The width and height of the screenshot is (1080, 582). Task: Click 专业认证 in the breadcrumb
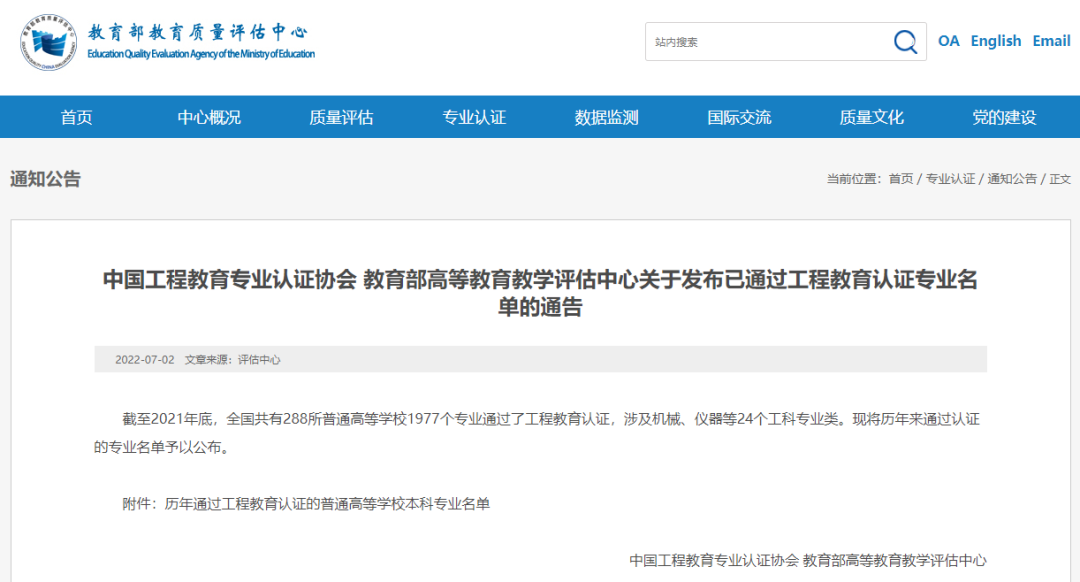point(950,179)
